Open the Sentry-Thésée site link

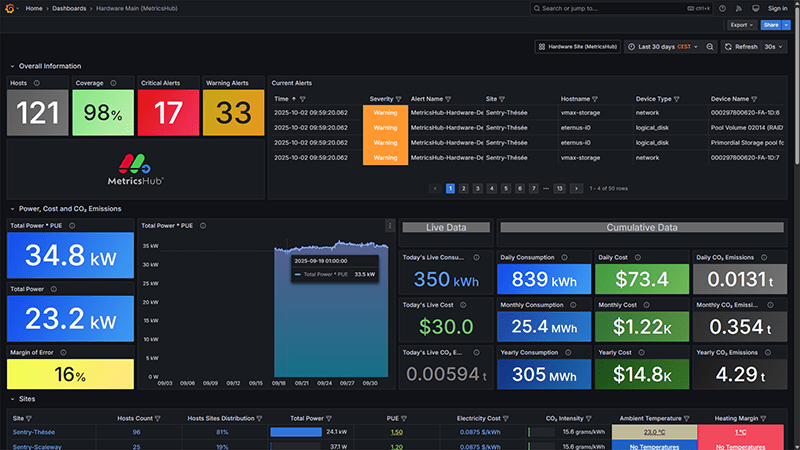(x=35, y=432)
